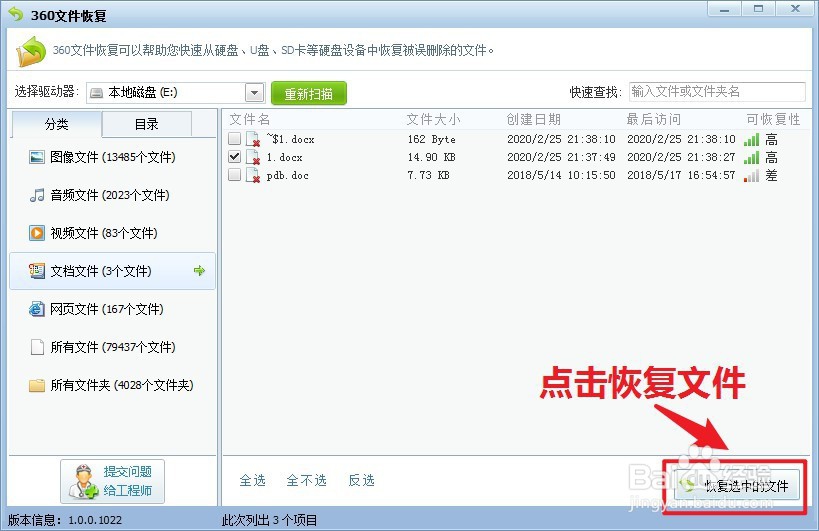Image resolution: width=819 pixels, height=531 pixels.
Task: Click the 7.73 KB size value
Action: 428,175
